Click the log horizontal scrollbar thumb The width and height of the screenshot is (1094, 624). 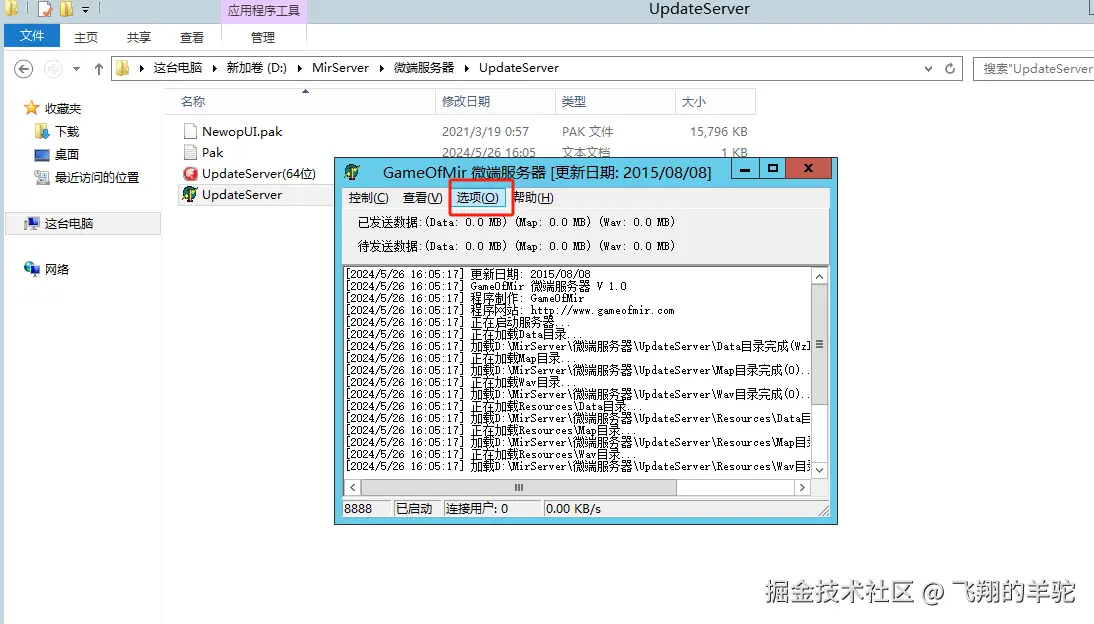[518, 487]
